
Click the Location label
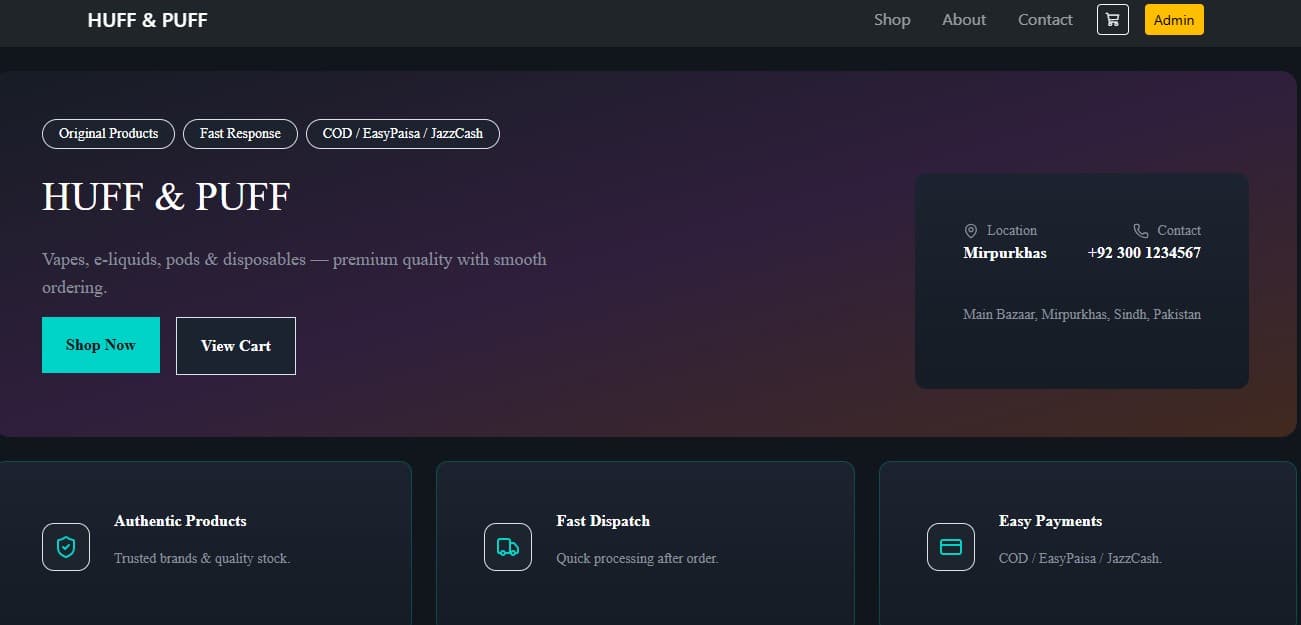(x=1012, y=231)
